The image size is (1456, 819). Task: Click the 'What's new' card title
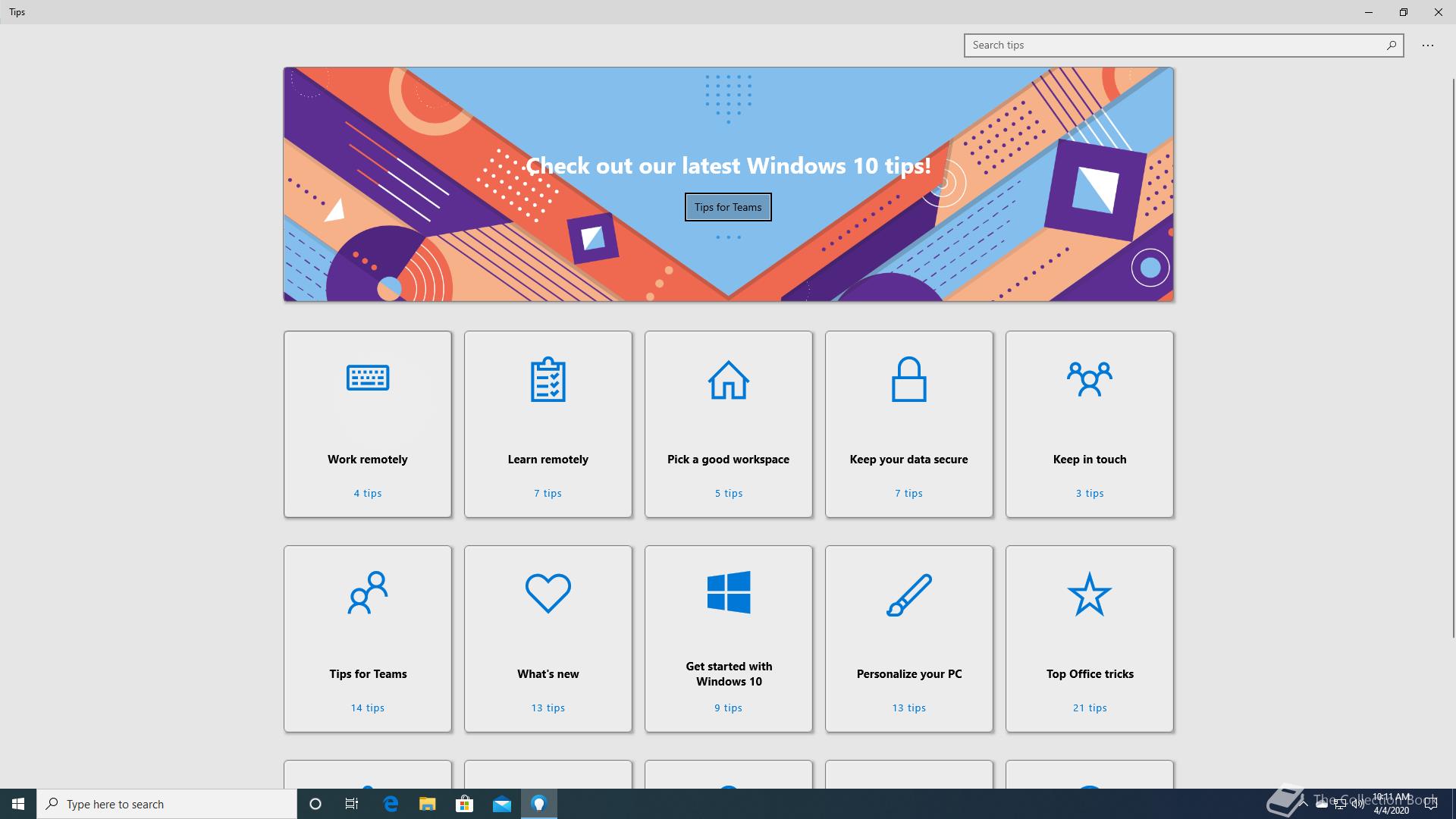point(548,674)
